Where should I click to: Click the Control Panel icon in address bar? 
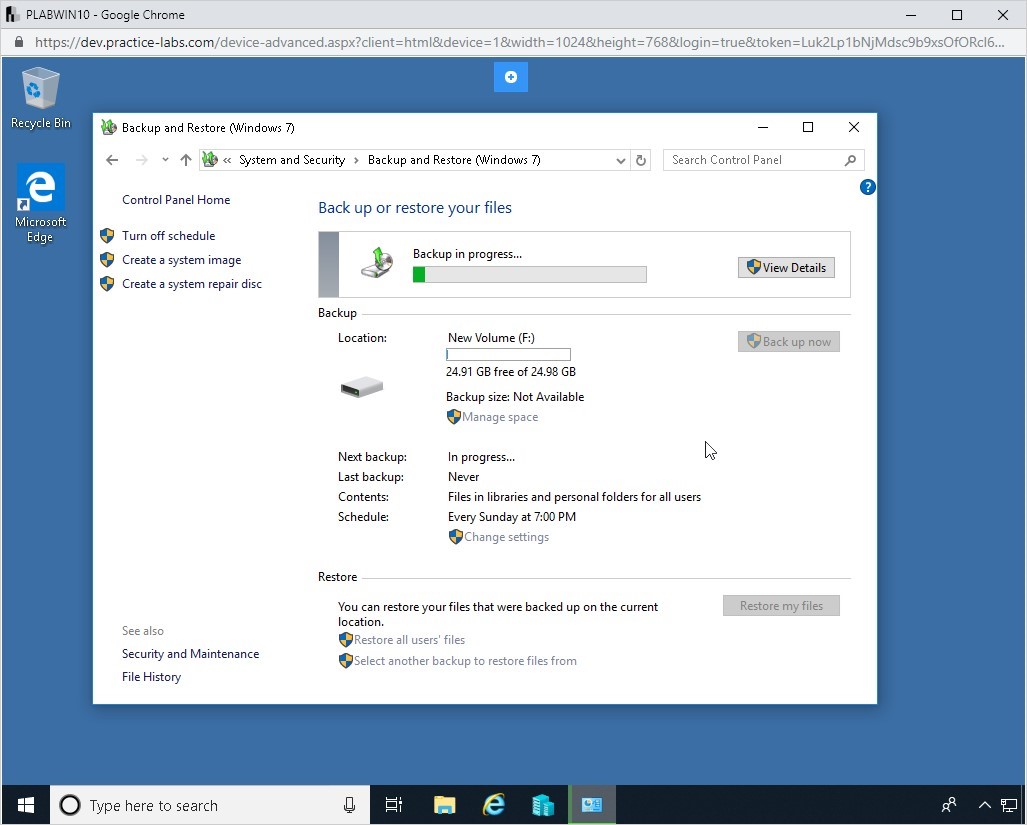[210, 159]
